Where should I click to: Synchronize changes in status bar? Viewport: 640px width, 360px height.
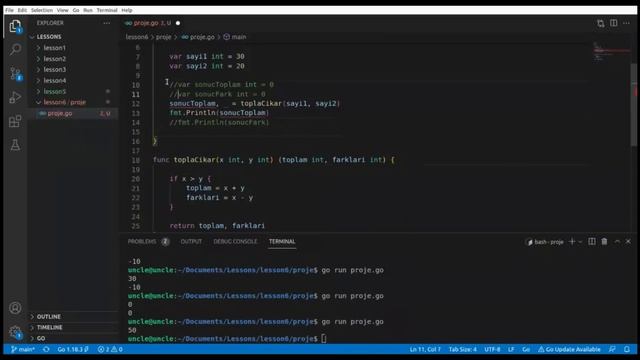46,349
